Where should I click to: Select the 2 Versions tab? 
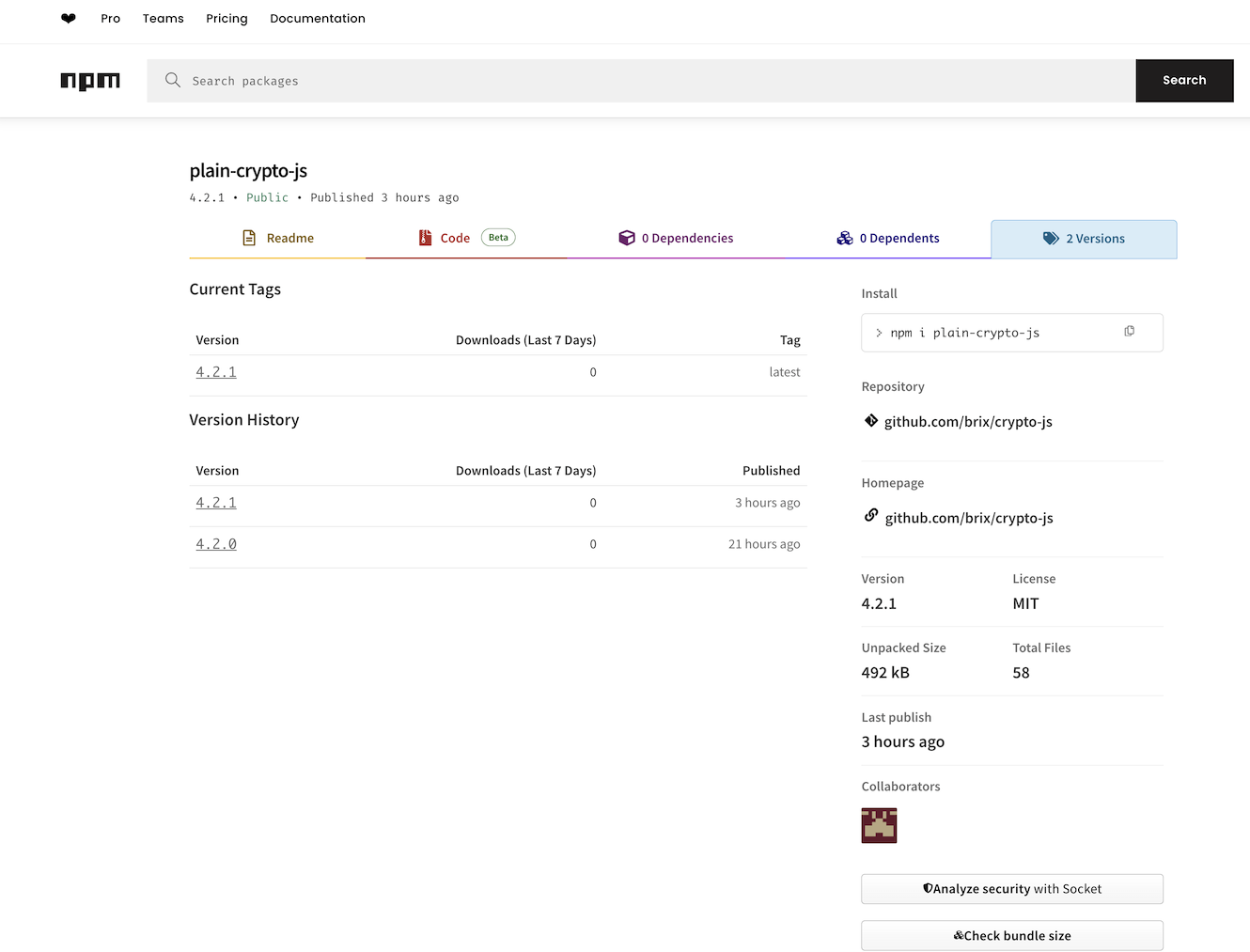(1084, 239)
